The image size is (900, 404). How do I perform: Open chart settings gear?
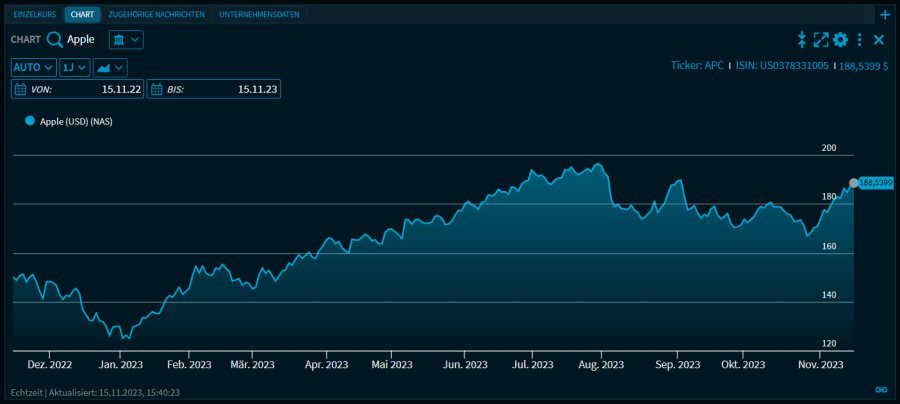point(841,39)
